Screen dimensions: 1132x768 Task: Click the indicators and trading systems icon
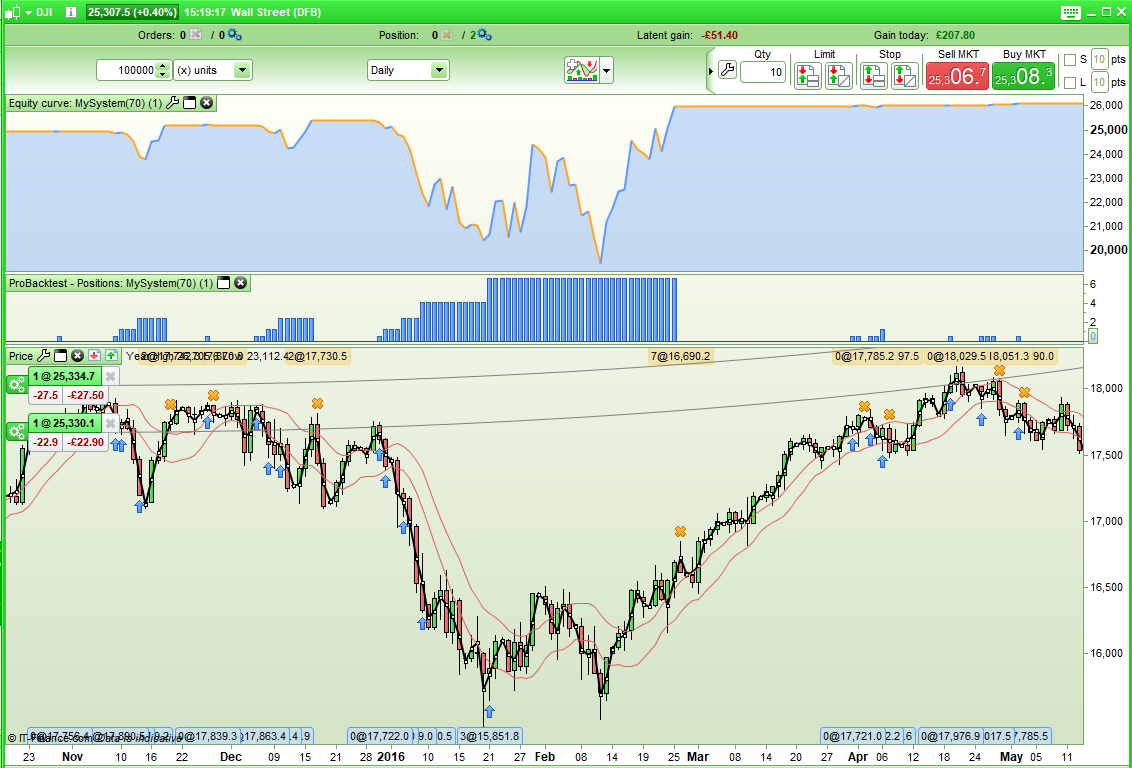[582, 70]
